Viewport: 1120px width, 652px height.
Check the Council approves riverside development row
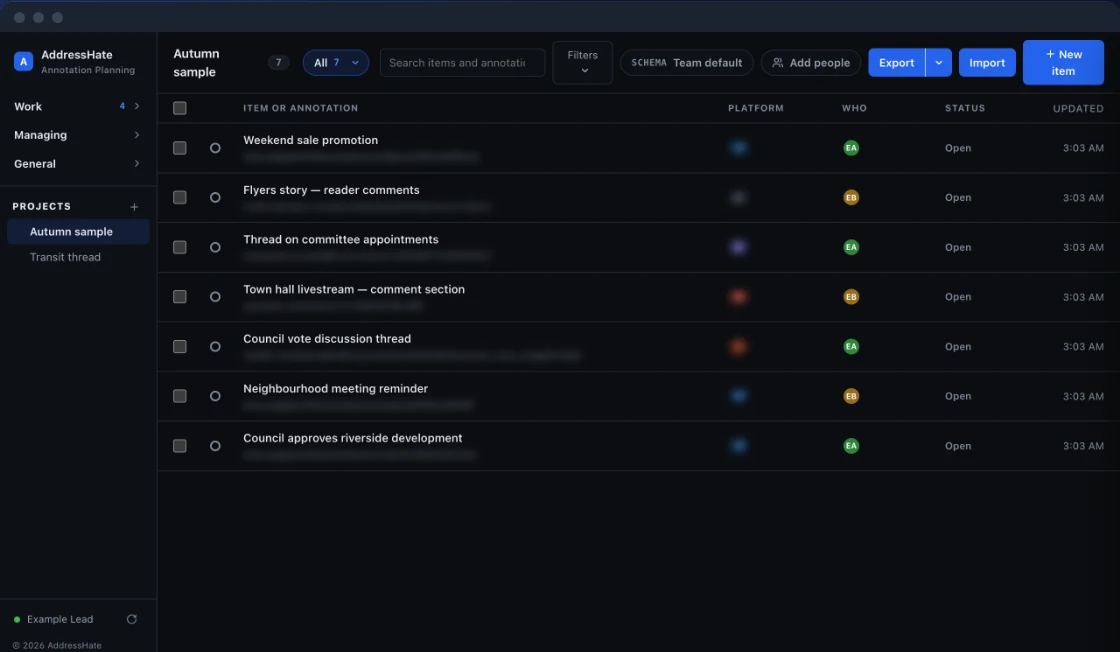180,446
